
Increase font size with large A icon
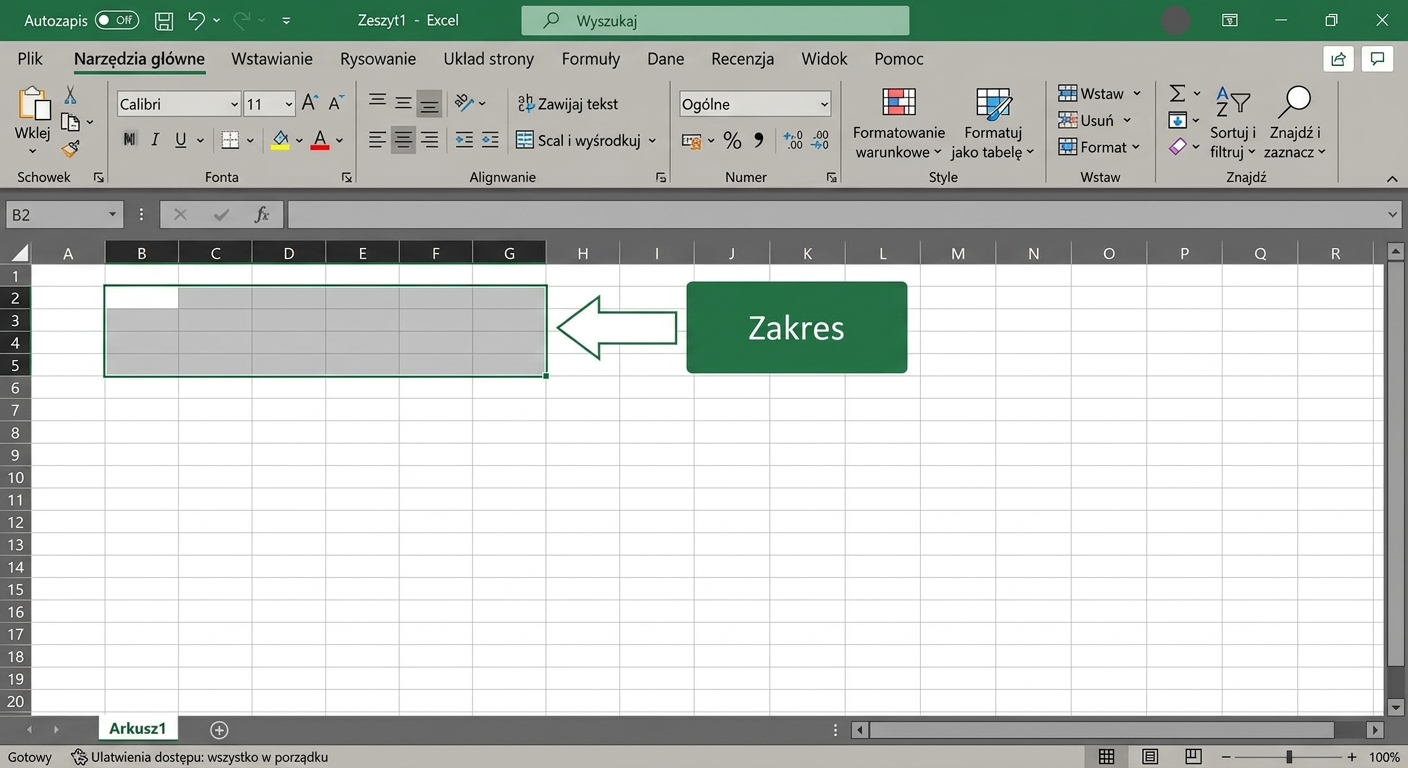[310, 103]
